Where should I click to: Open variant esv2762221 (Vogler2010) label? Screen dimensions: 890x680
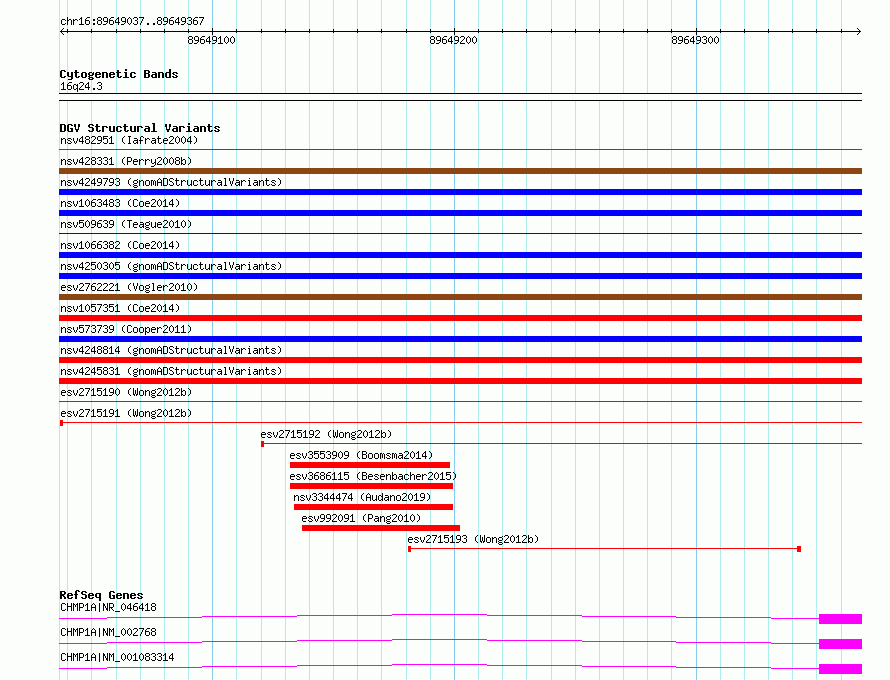129,287
